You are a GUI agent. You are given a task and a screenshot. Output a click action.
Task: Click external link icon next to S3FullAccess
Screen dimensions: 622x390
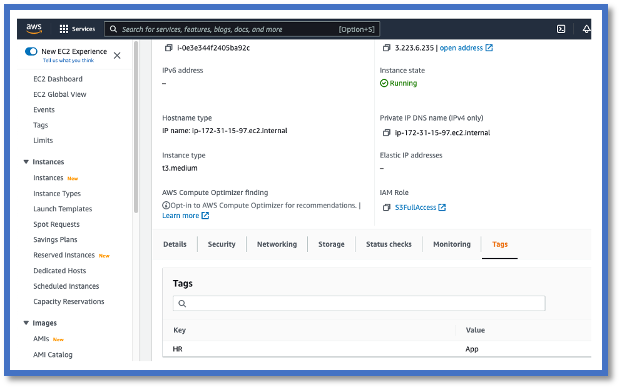pos(442,207)
